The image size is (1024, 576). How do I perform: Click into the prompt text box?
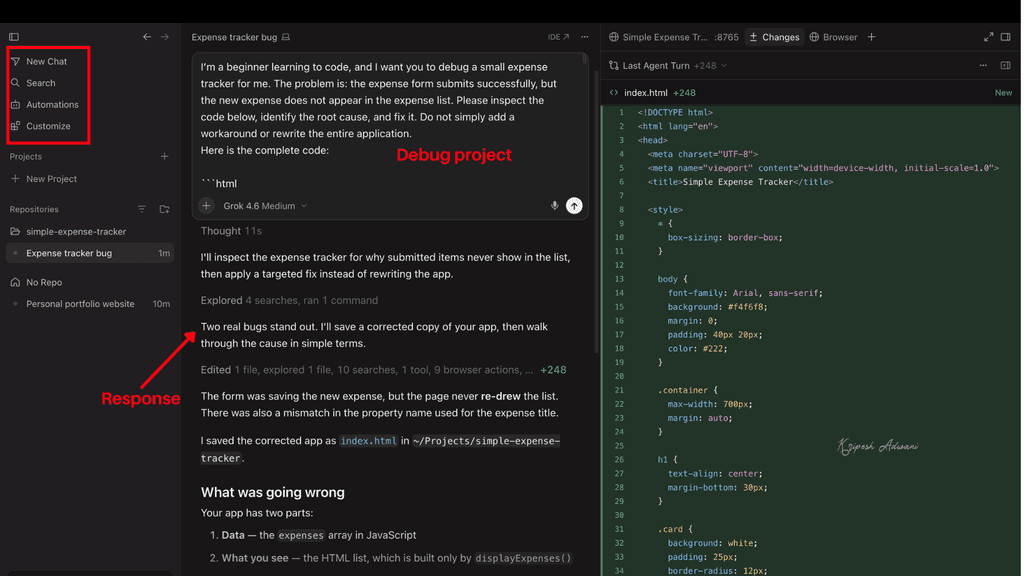point(389,124)
